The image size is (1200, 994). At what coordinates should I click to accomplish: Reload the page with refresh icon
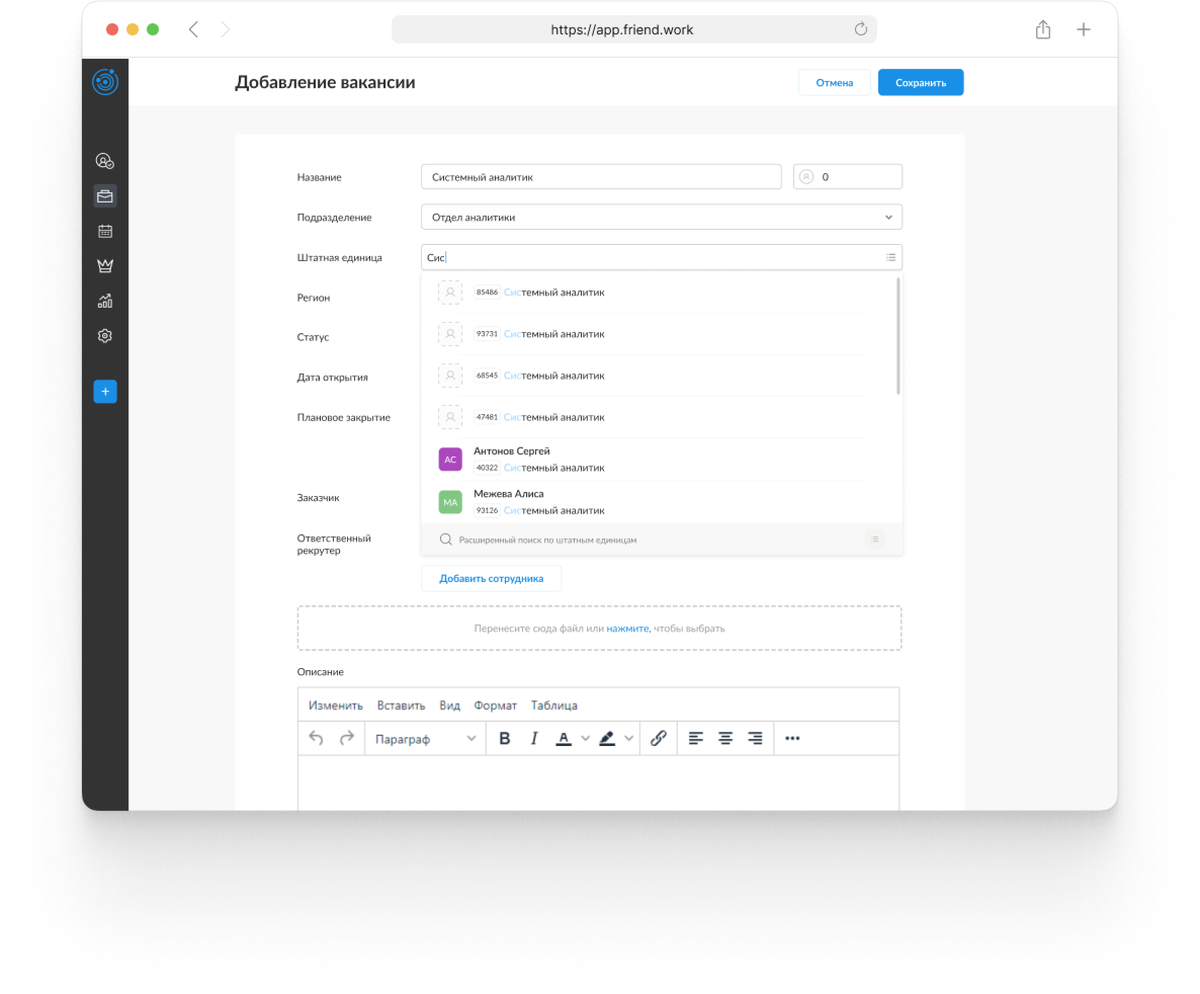tap(860, 30)
